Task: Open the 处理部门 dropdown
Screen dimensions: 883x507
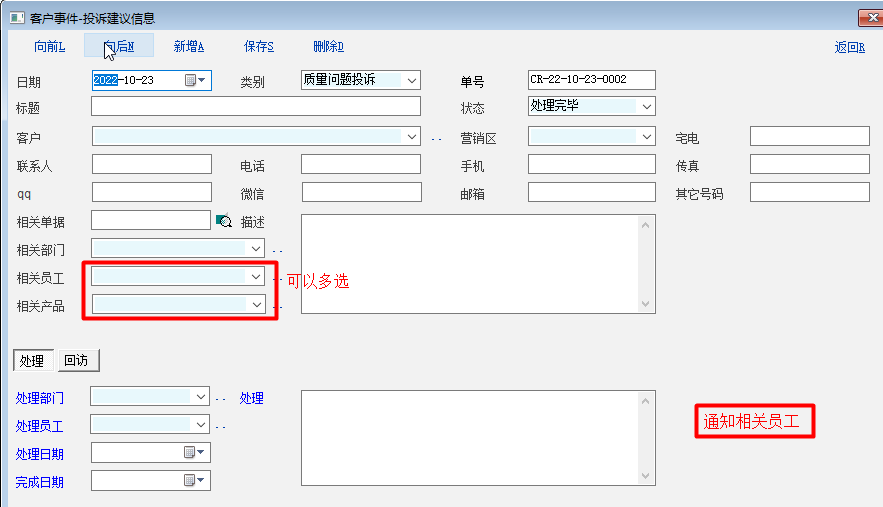Action: point(201,397)
